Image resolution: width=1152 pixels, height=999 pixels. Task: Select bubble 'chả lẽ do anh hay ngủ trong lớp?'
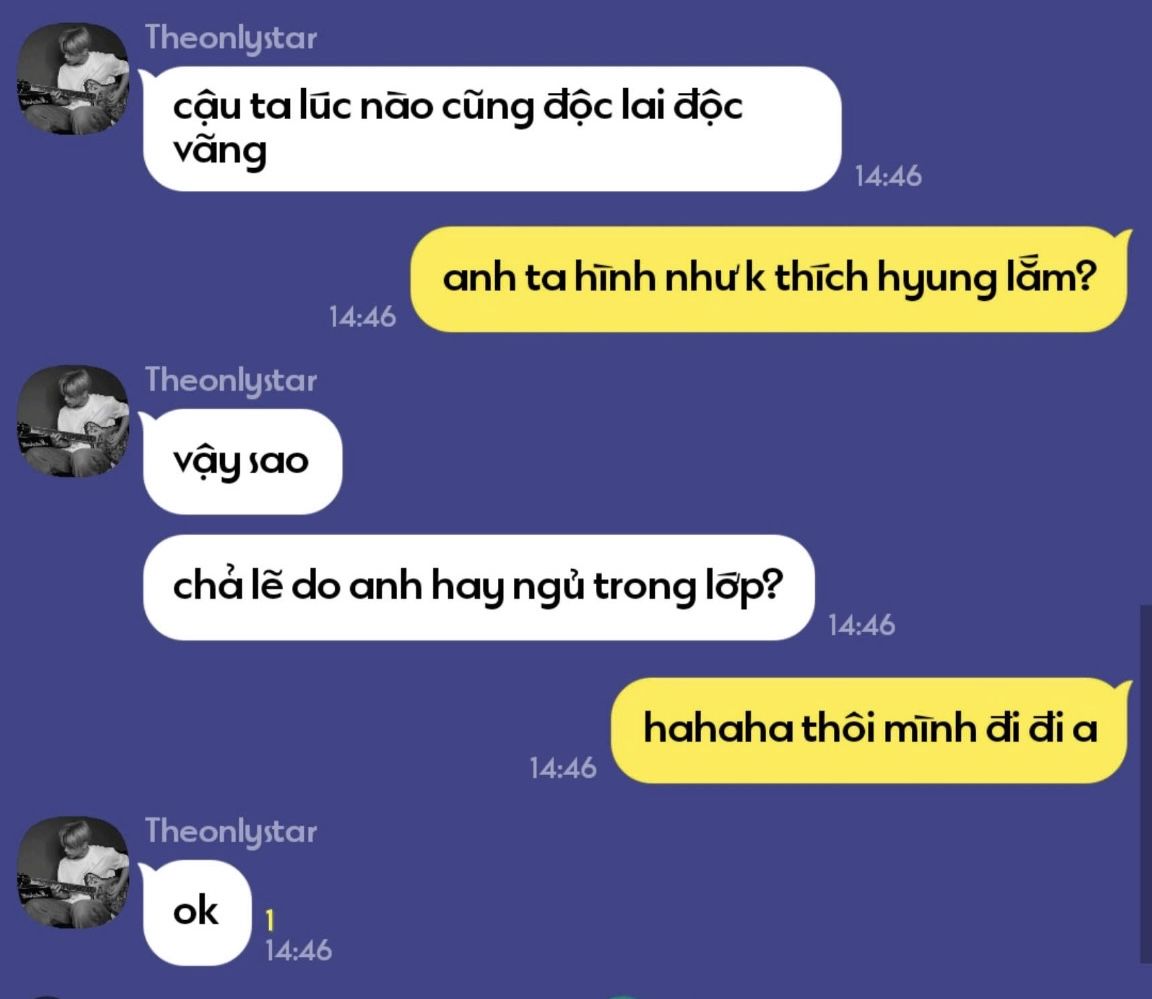(x=478, y=587)
